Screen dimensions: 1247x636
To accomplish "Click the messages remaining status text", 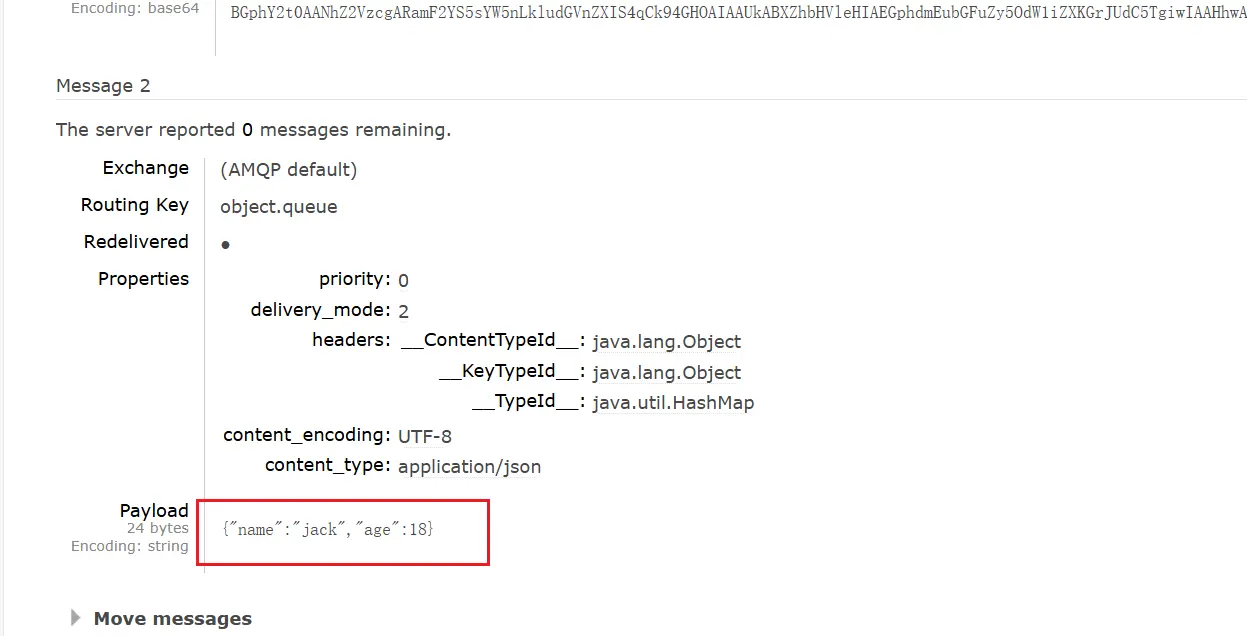I will pyautogui.click(x=253, y=130).
